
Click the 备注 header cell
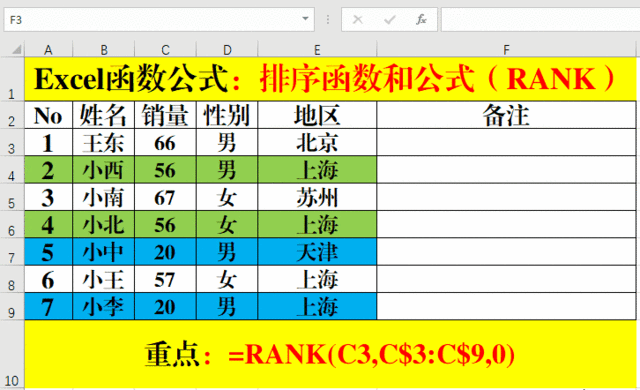point(506,115)
